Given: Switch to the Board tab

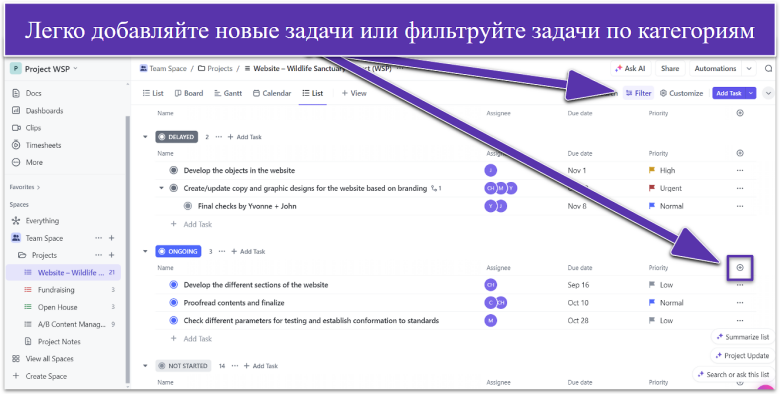Looking at the screenshot, I should (189, 93).
